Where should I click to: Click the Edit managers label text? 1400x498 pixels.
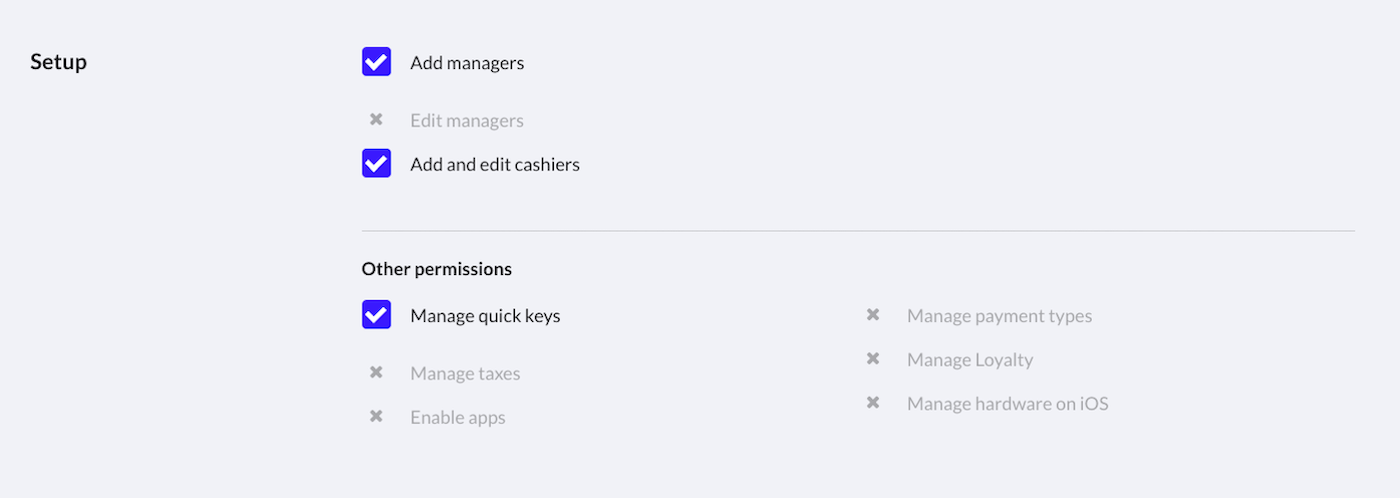pos(467,121)
